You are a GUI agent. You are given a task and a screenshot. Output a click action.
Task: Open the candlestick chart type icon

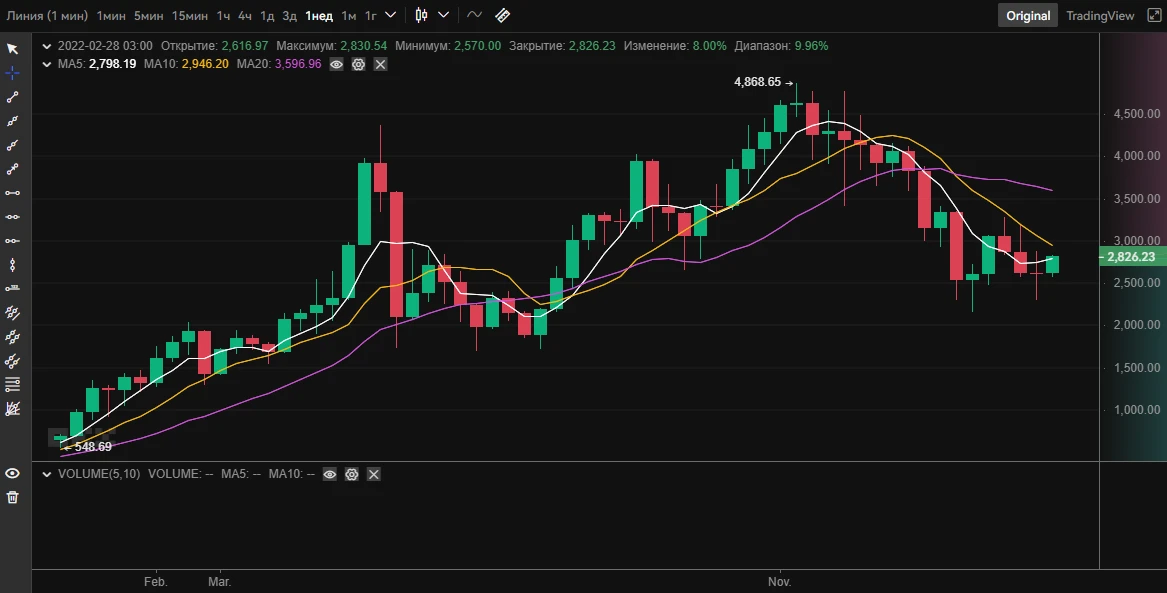[x=421, y=15]
